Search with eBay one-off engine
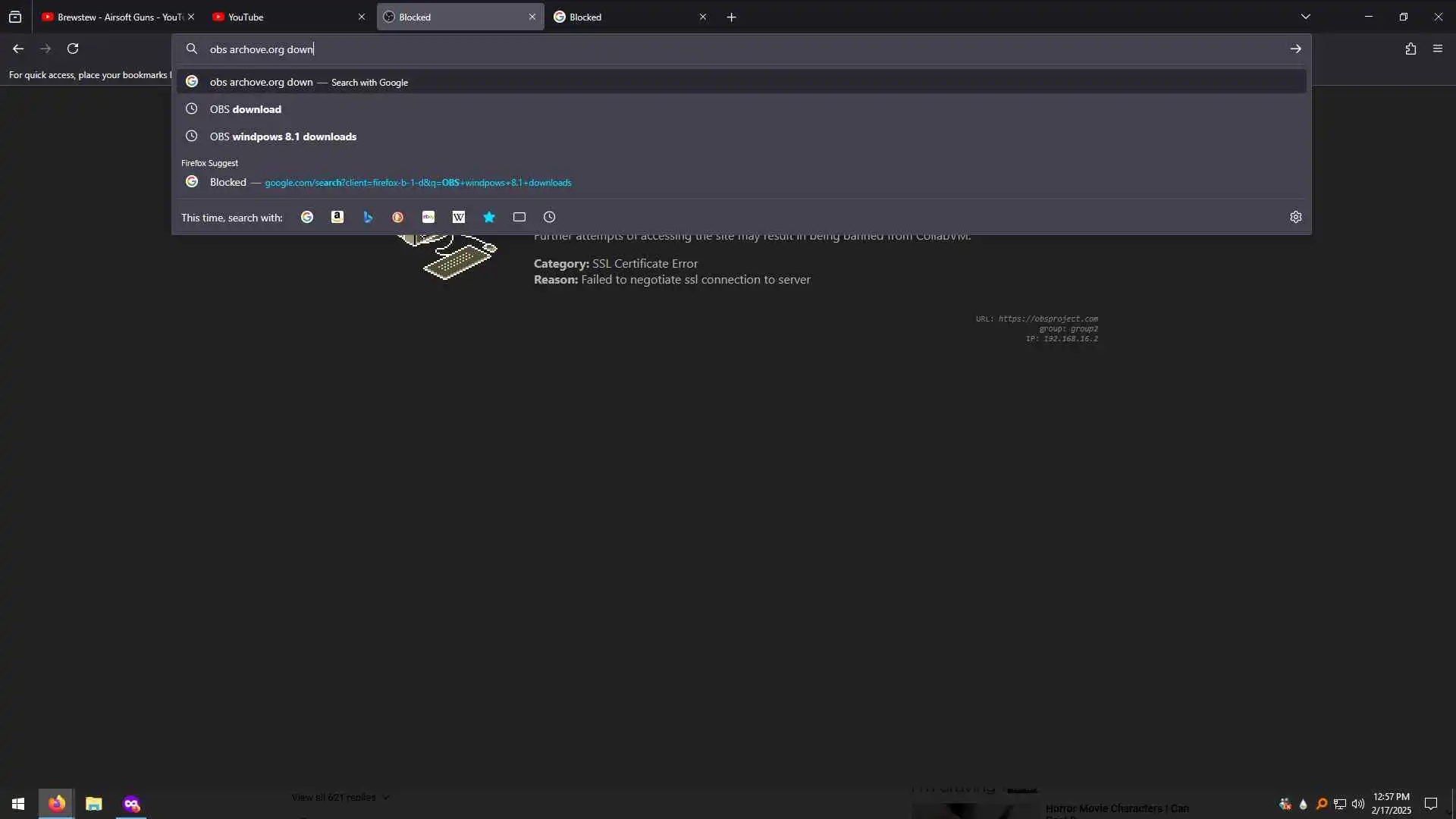Screen dimensions: 1456x819 point(428,217)
